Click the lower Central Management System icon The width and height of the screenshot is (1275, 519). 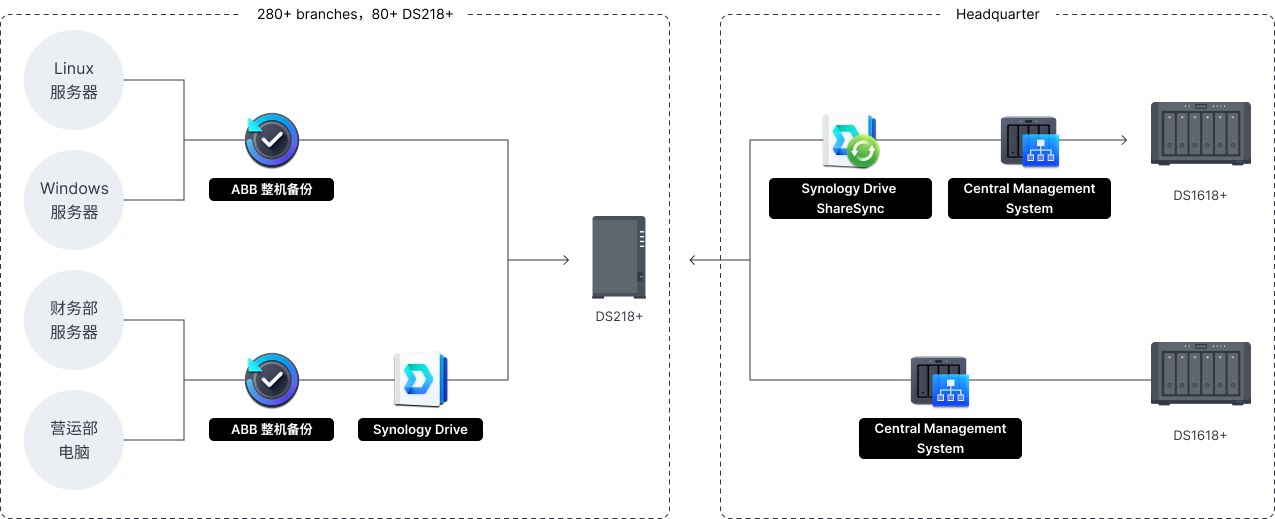pos(941,381)
